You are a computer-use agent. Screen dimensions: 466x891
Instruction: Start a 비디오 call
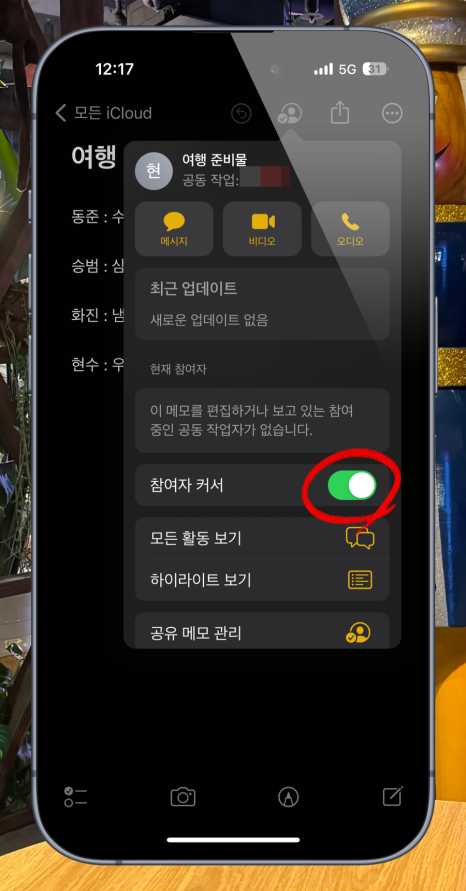tap(262, 229)
